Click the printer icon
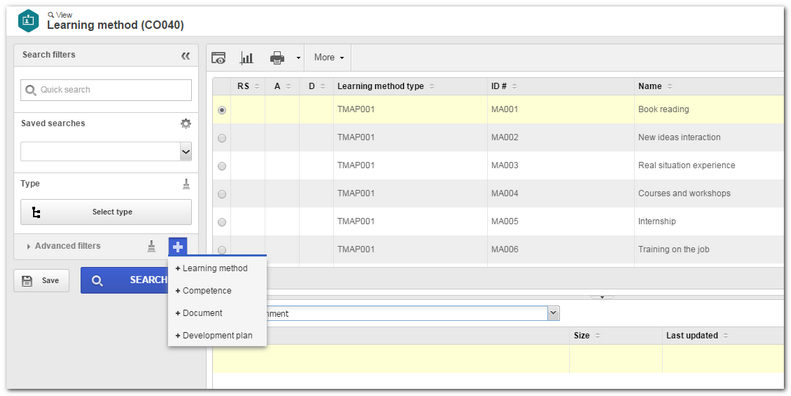Viewport: 791px width, 396px height. pos(277,58)
